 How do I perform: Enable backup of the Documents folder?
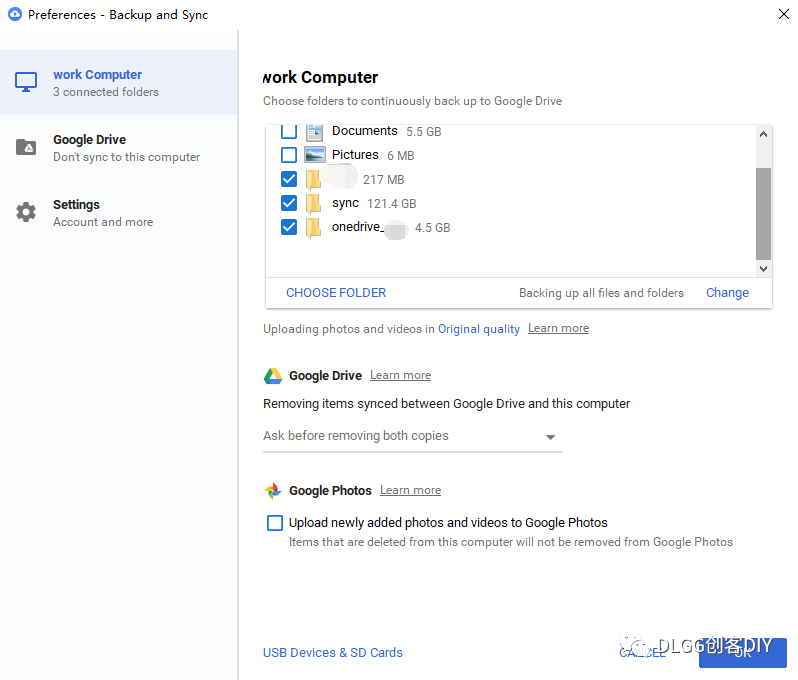[289, 131]
